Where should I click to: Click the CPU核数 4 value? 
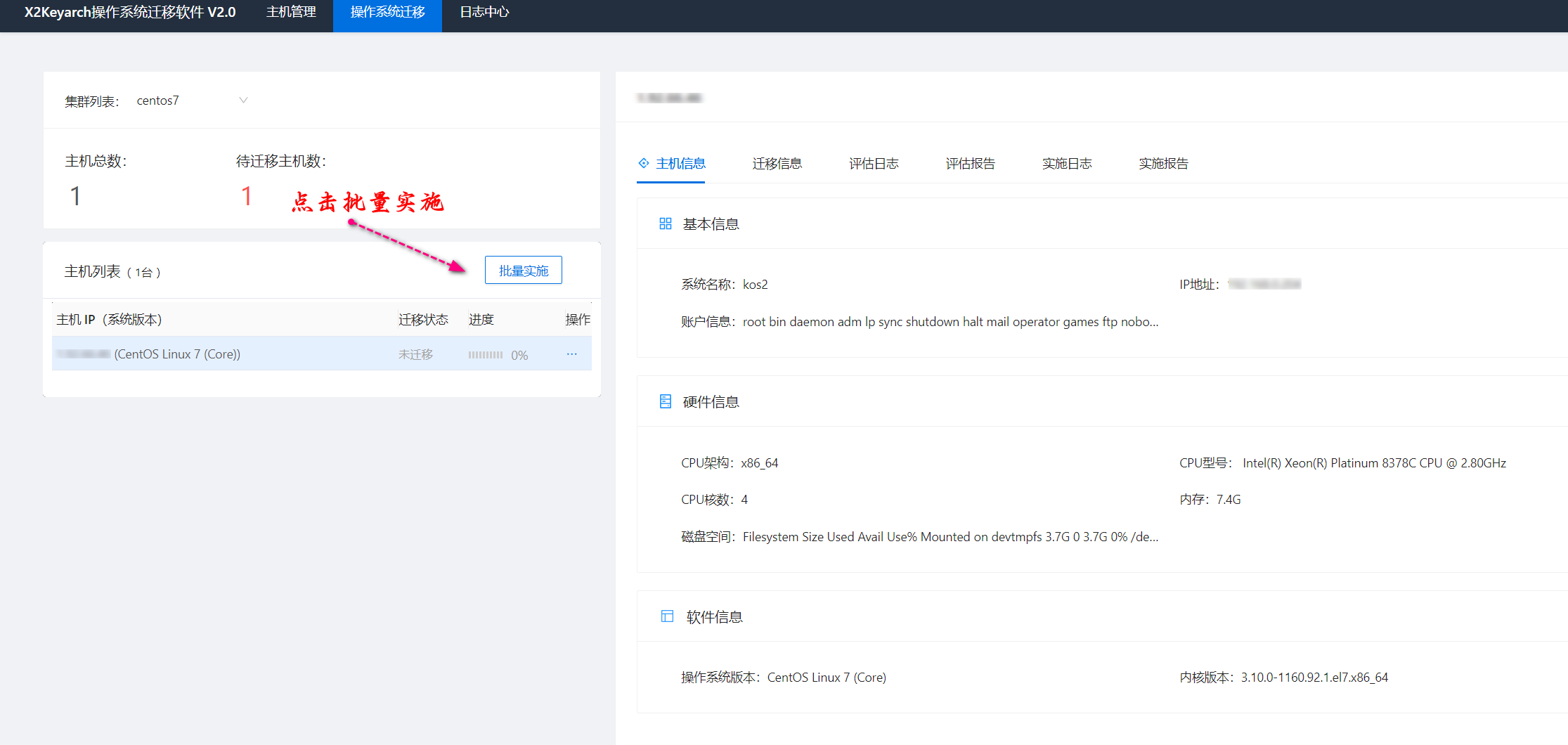[x=744, y=500]
